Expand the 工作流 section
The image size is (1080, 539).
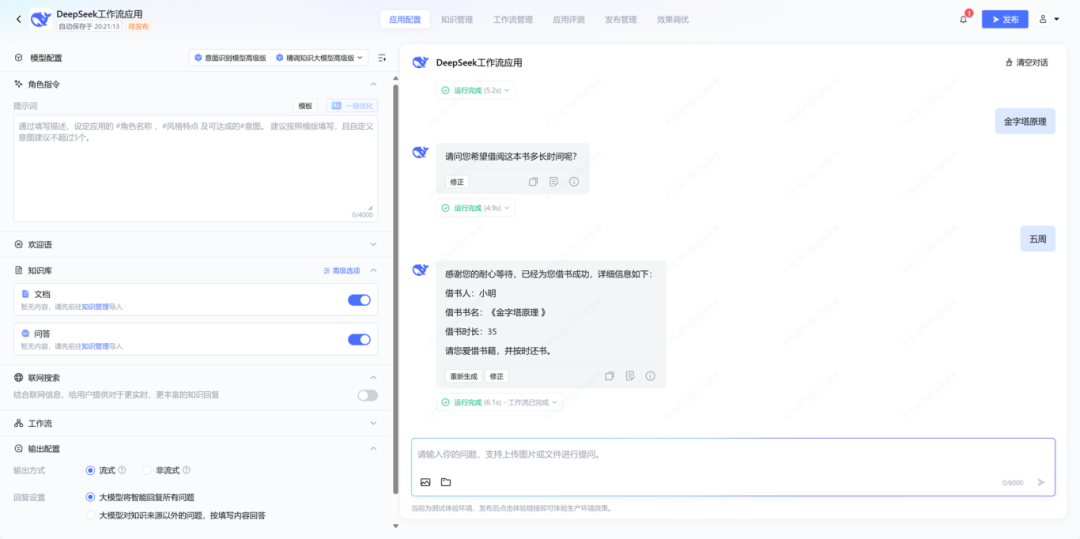point(373,423)
